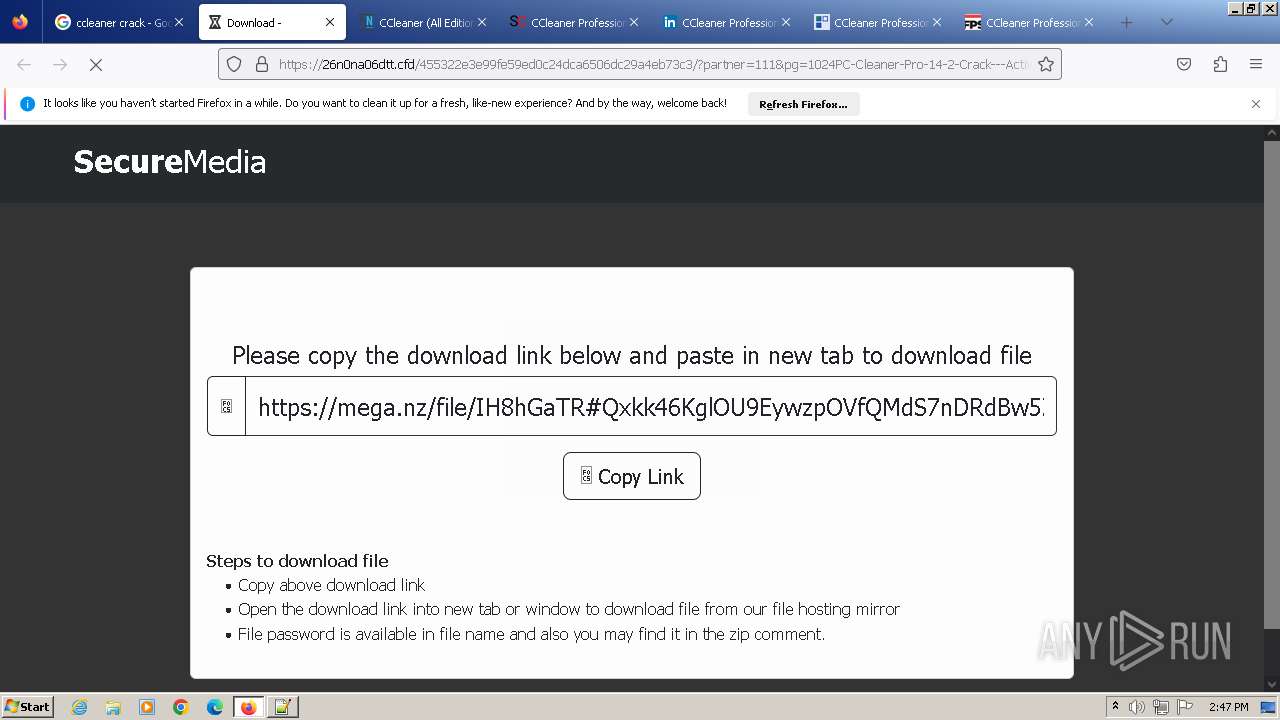This screenshot has height=720, width=1280.
Task: Launch Microsoft Edge from the taskbar
Action: (x=215, y=707)
